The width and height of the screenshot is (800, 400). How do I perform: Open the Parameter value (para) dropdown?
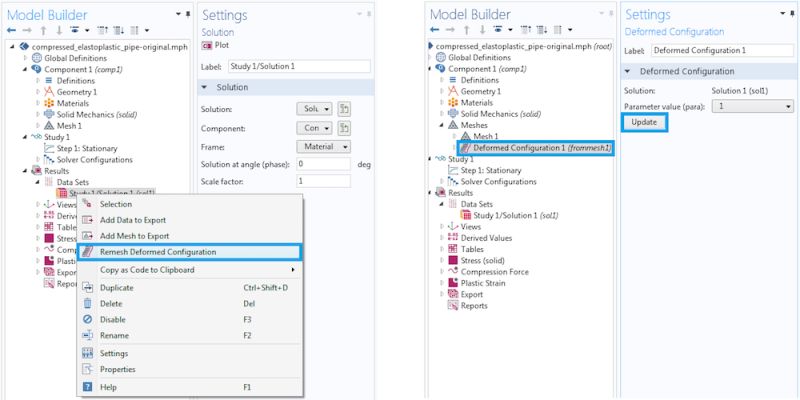click(753, 106)
